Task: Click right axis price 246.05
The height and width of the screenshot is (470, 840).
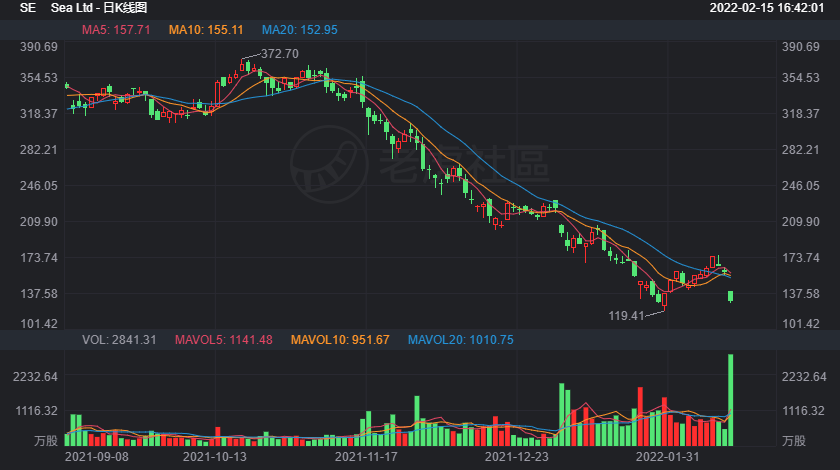Action: click(801, 185)
